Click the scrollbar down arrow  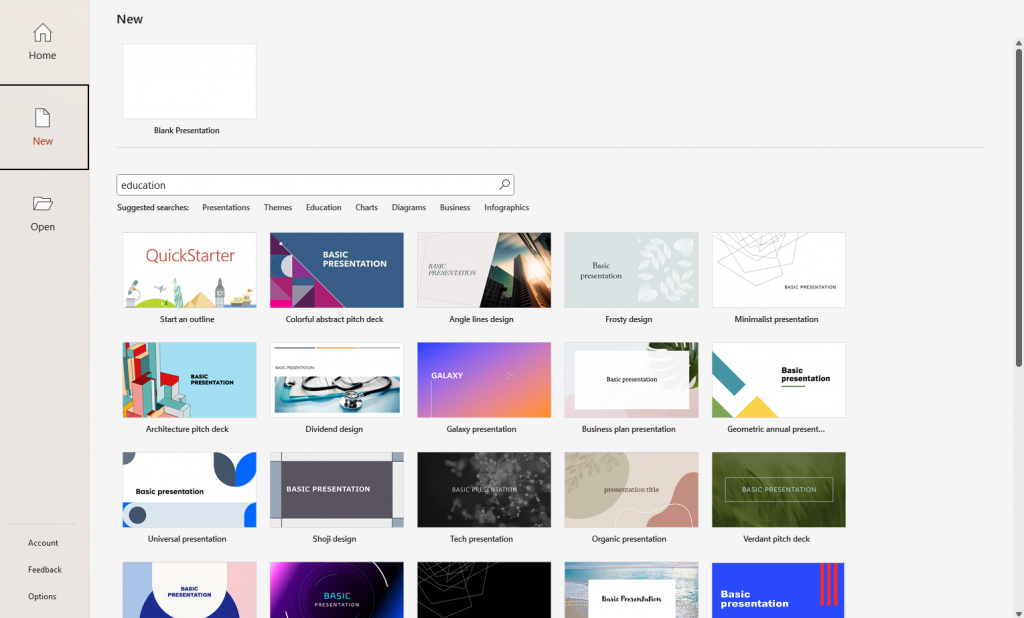click(x=1018, y=612)
